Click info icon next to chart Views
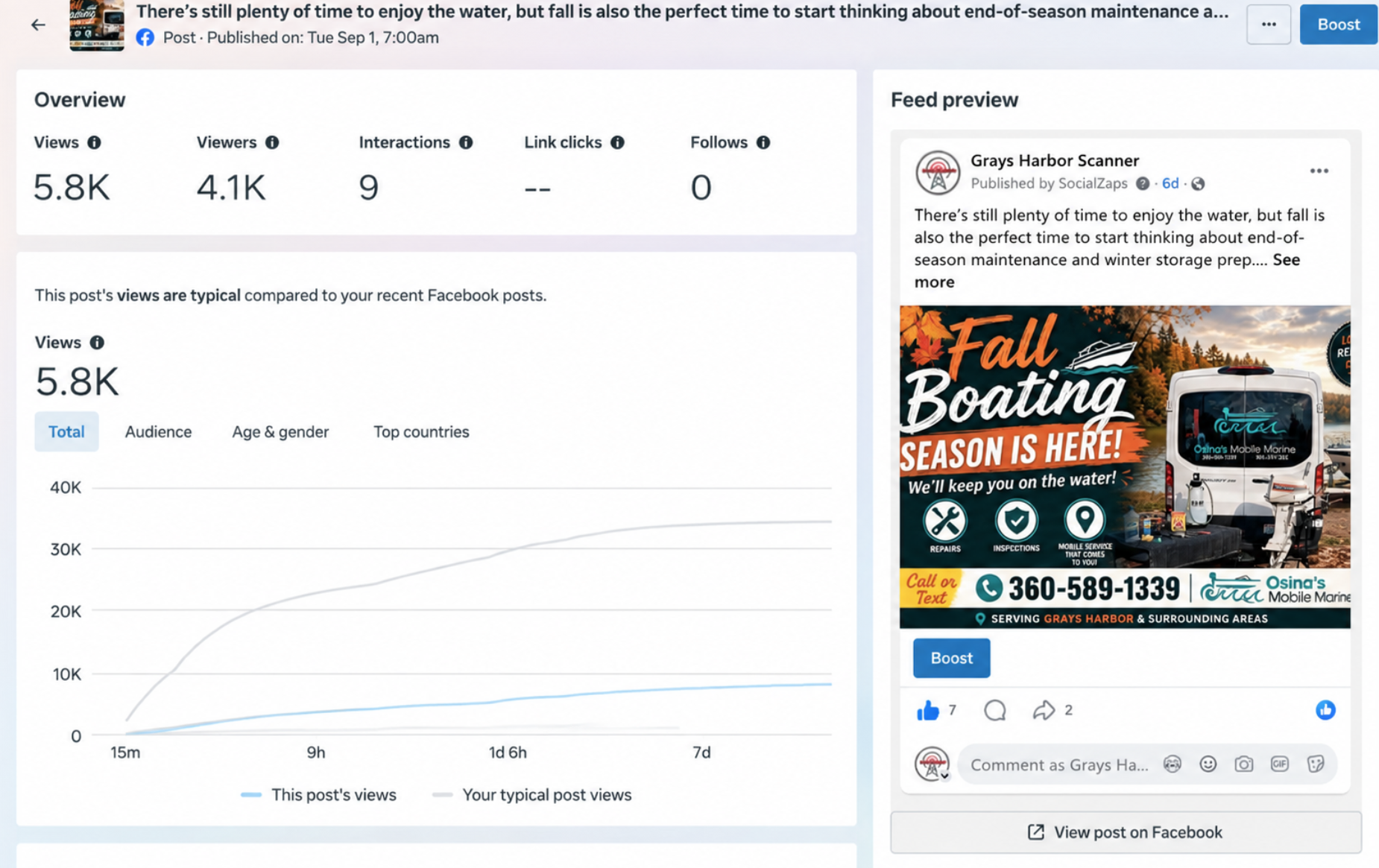The image size is (1379, 868). tap(97, 343)
